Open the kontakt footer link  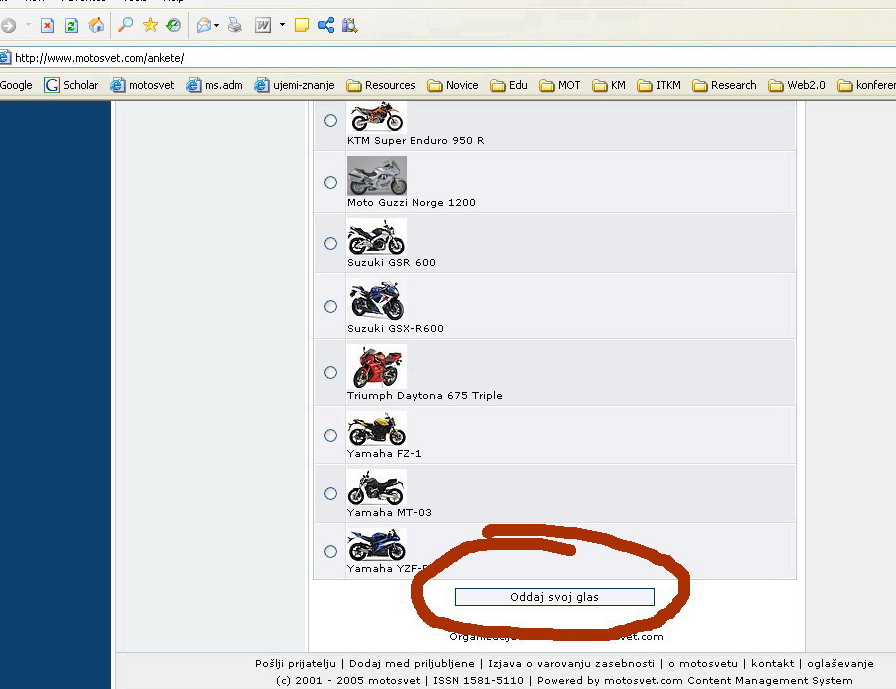coord(773,663)
